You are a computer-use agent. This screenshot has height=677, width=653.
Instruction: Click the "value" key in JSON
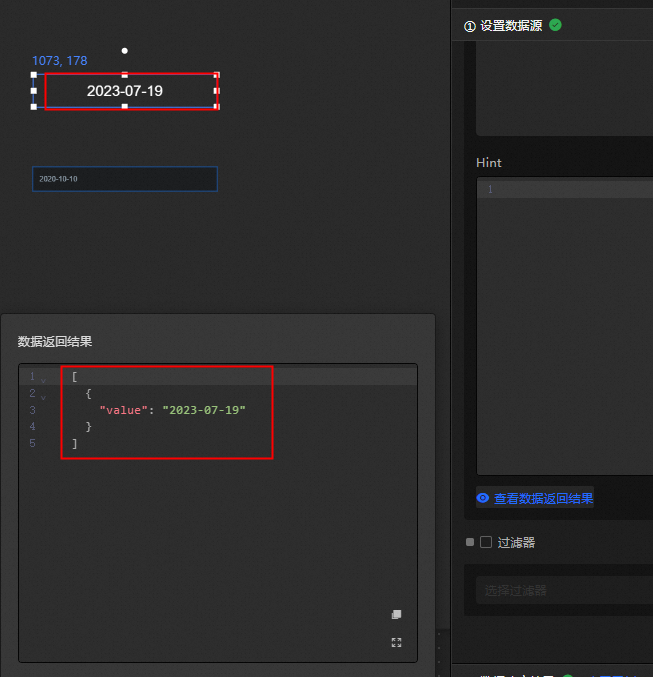coord(124,410)
